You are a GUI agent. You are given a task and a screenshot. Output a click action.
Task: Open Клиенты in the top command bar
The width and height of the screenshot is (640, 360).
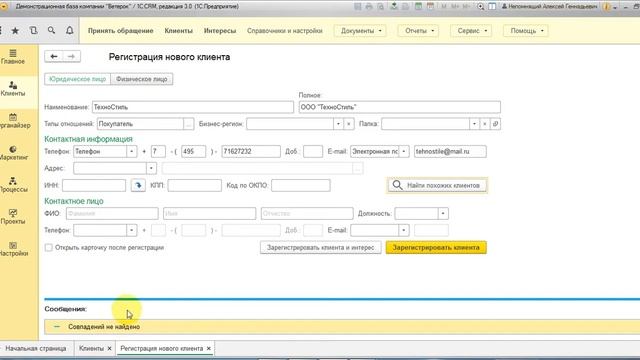click(x=178, y=31)
